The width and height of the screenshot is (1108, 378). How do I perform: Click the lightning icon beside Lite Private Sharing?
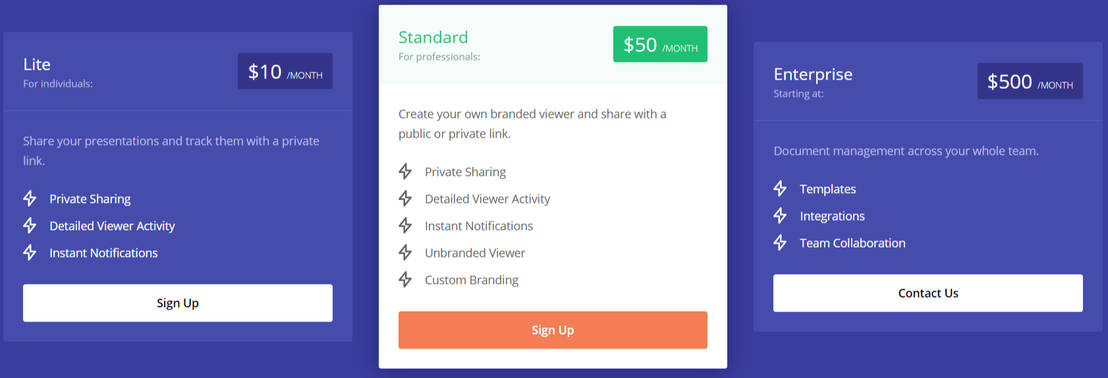tap(30, 199)
